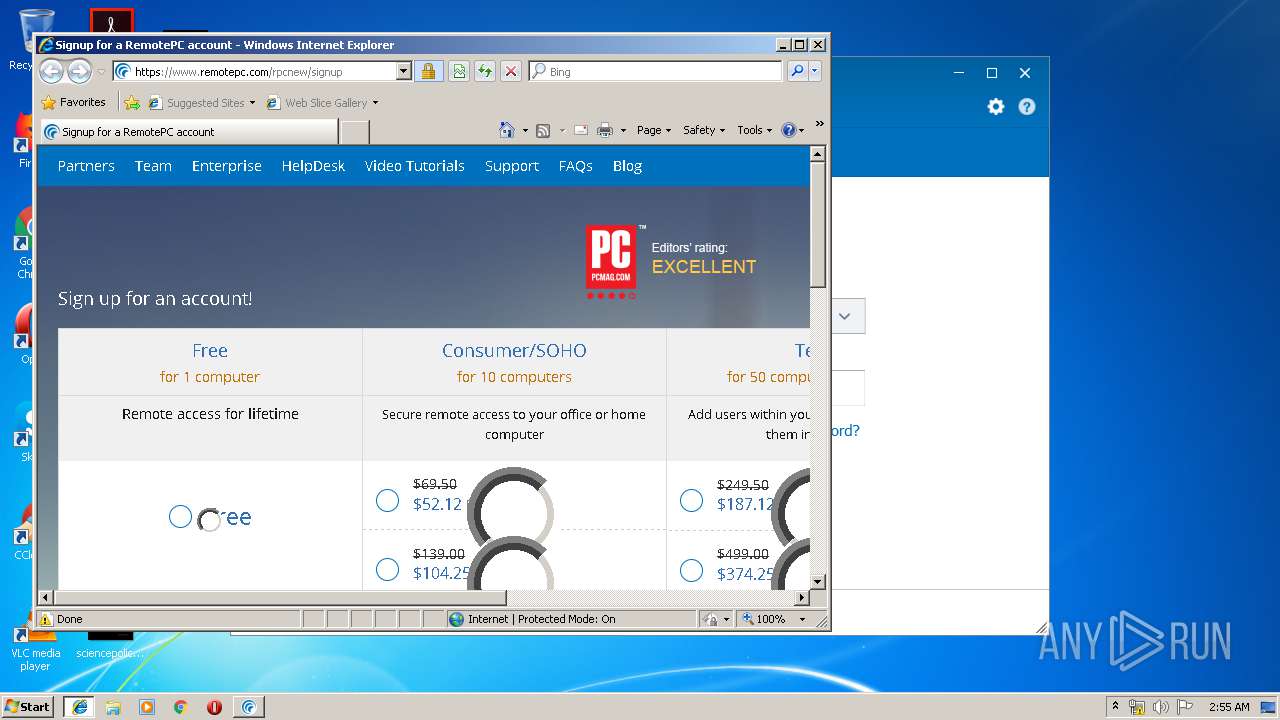Click the Start button
The height and width of the screenshot is (720, 1280).
[27, 706]
